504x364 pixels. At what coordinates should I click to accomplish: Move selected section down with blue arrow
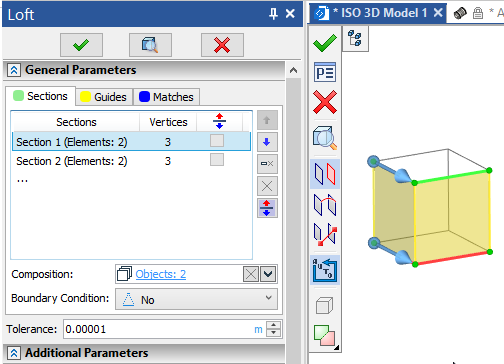tap(267, 142)
